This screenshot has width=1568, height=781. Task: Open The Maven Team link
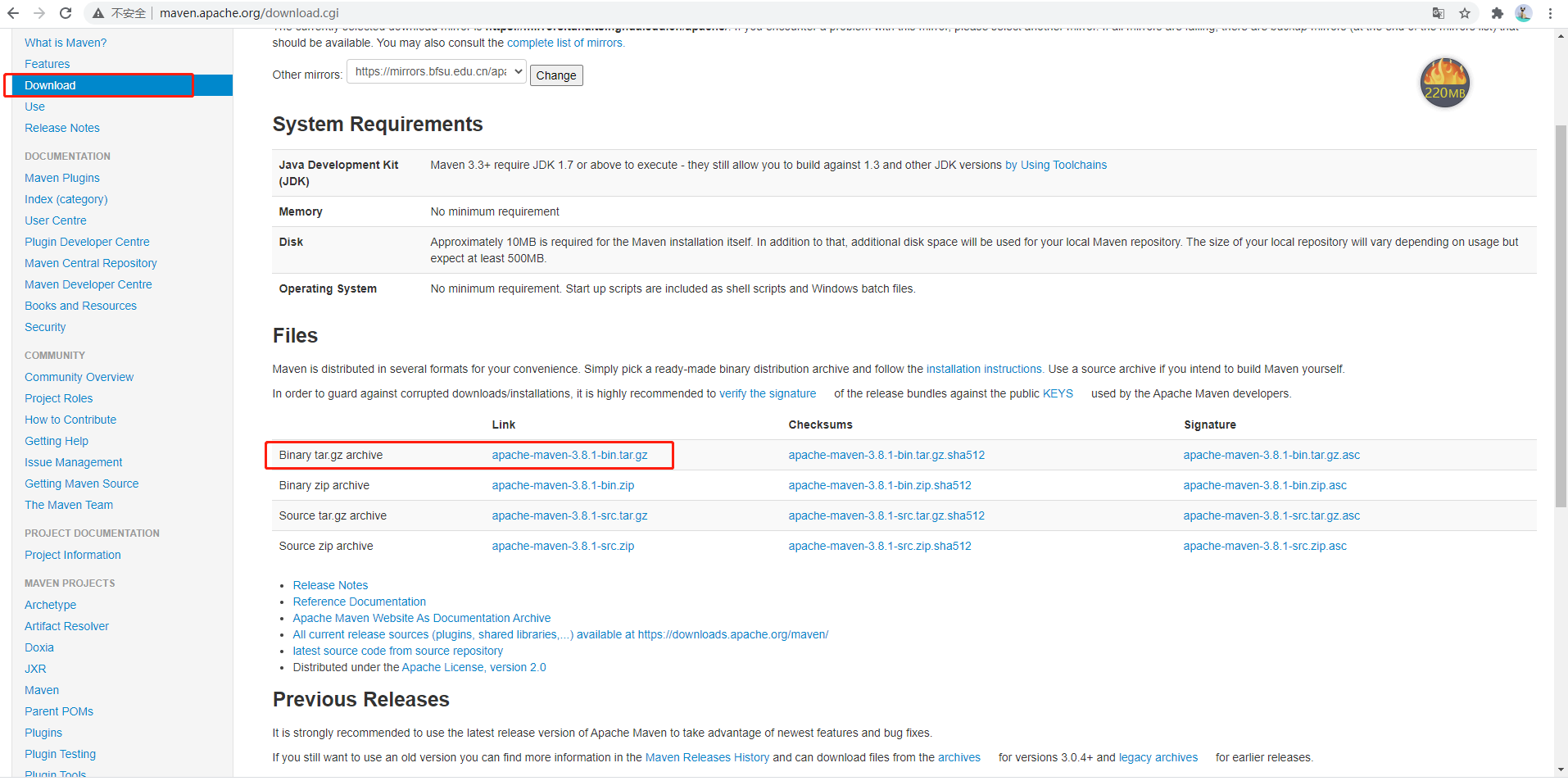[x=69, y=505]
